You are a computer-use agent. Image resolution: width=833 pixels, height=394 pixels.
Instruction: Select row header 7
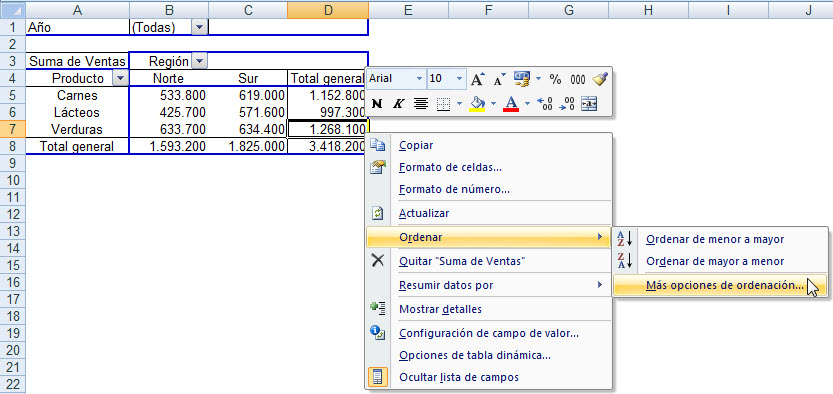(x=12, y=129)
